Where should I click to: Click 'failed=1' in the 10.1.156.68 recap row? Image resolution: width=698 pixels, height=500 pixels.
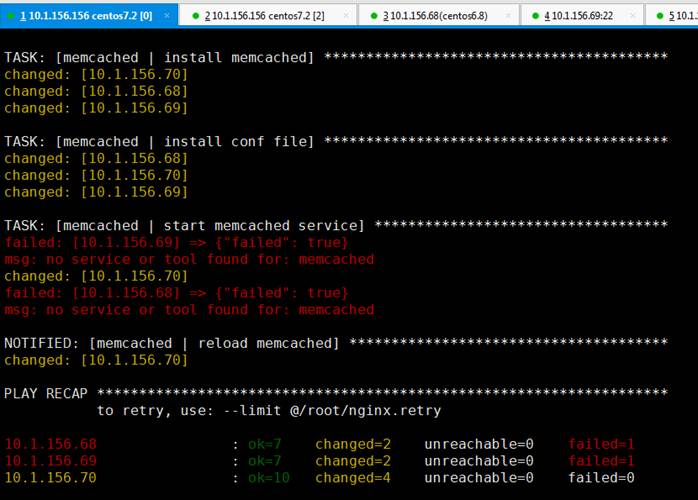coord(601,444)
